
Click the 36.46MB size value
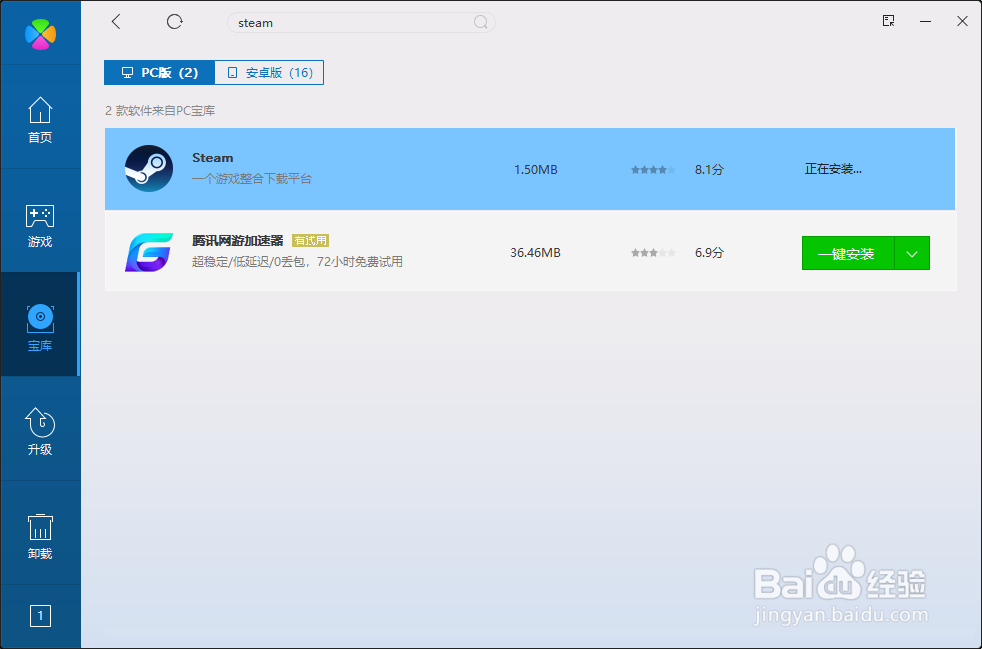[535, 253]
